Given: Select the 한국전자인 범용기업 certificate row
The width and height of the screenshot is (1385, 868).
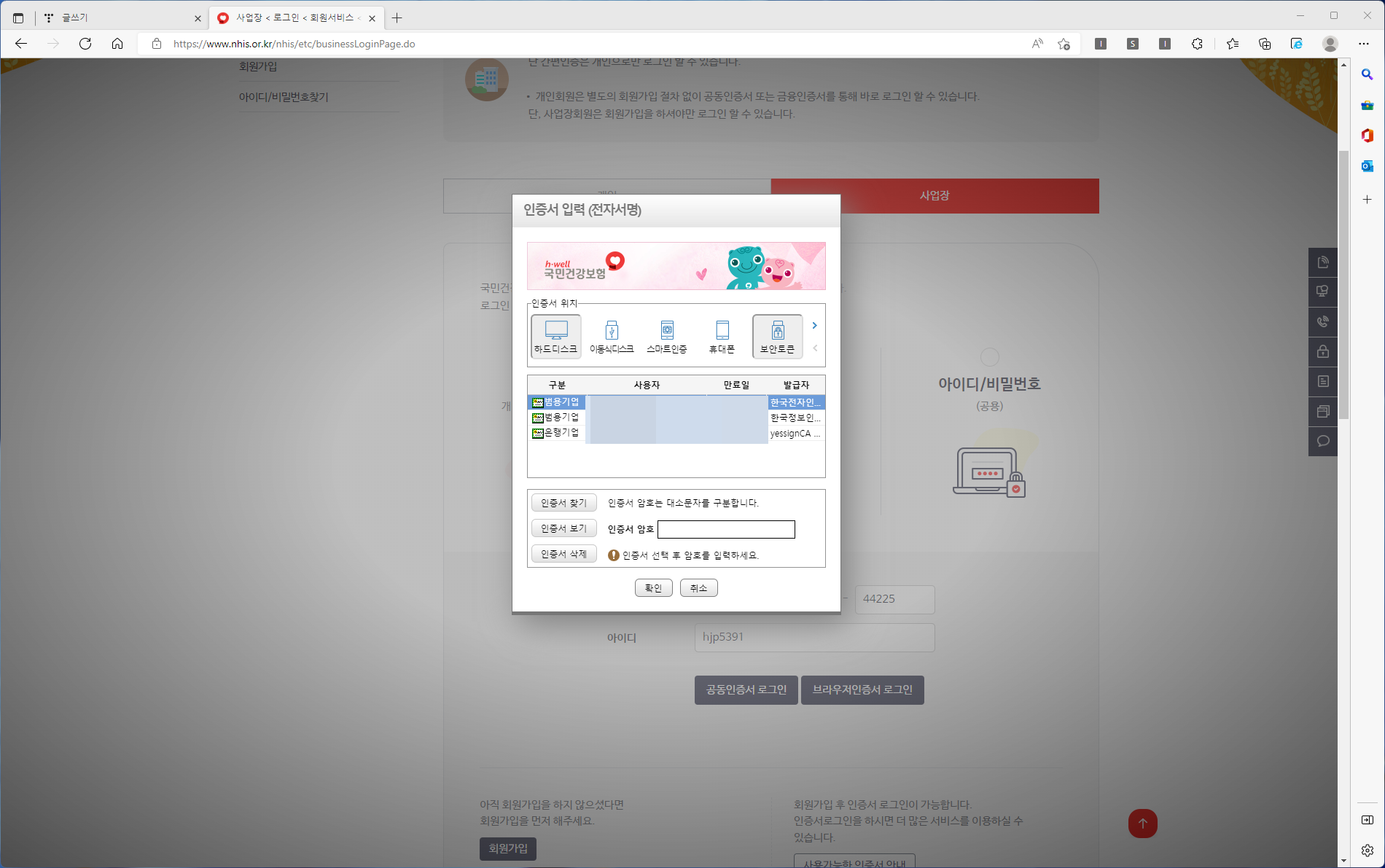Looking at the screenshot, I should pos(676,402).
